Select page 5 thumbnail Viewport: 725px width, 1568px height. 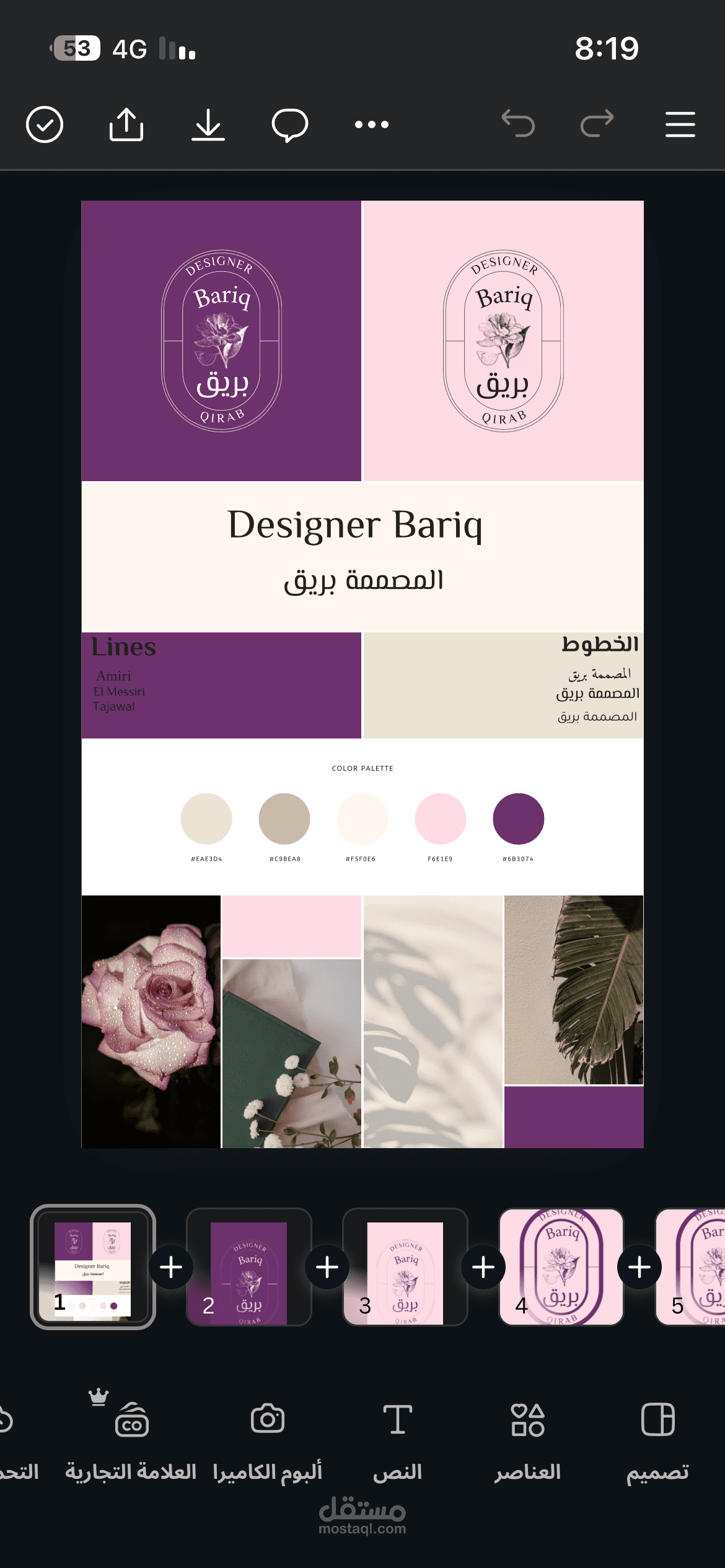[690, 1268]
